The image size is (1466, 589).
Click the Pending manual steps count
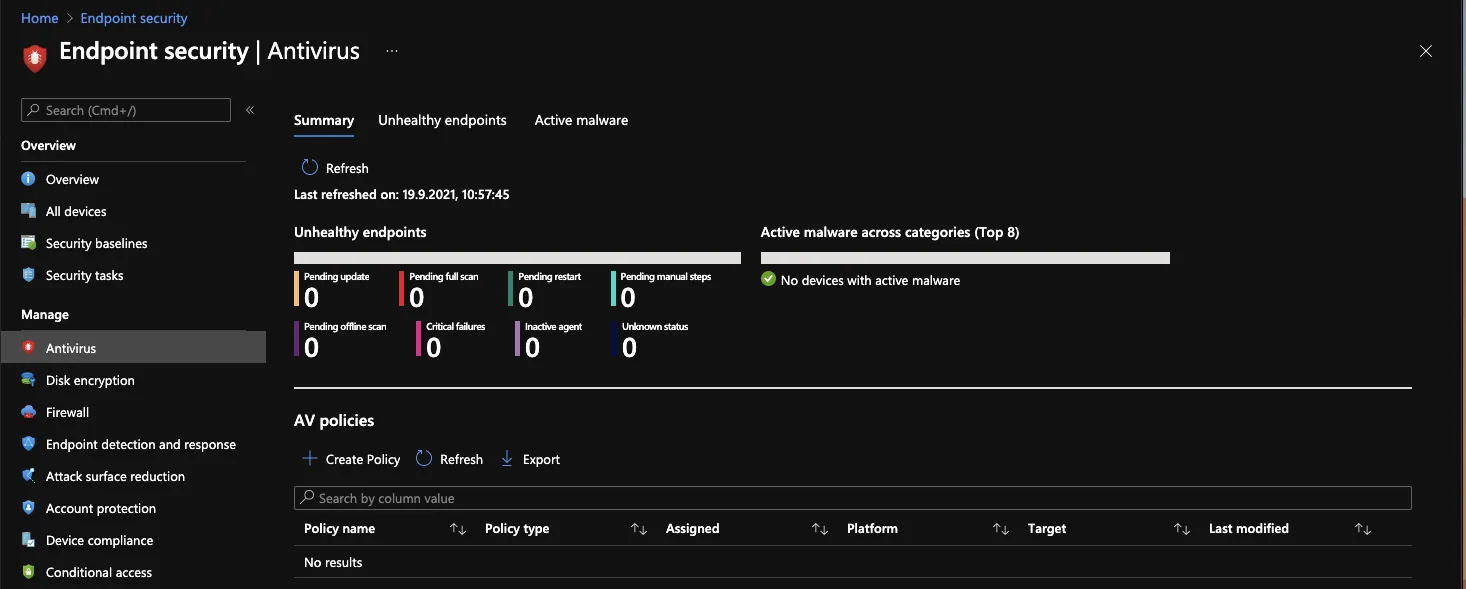pyautogui.click(x=628, y=298)
